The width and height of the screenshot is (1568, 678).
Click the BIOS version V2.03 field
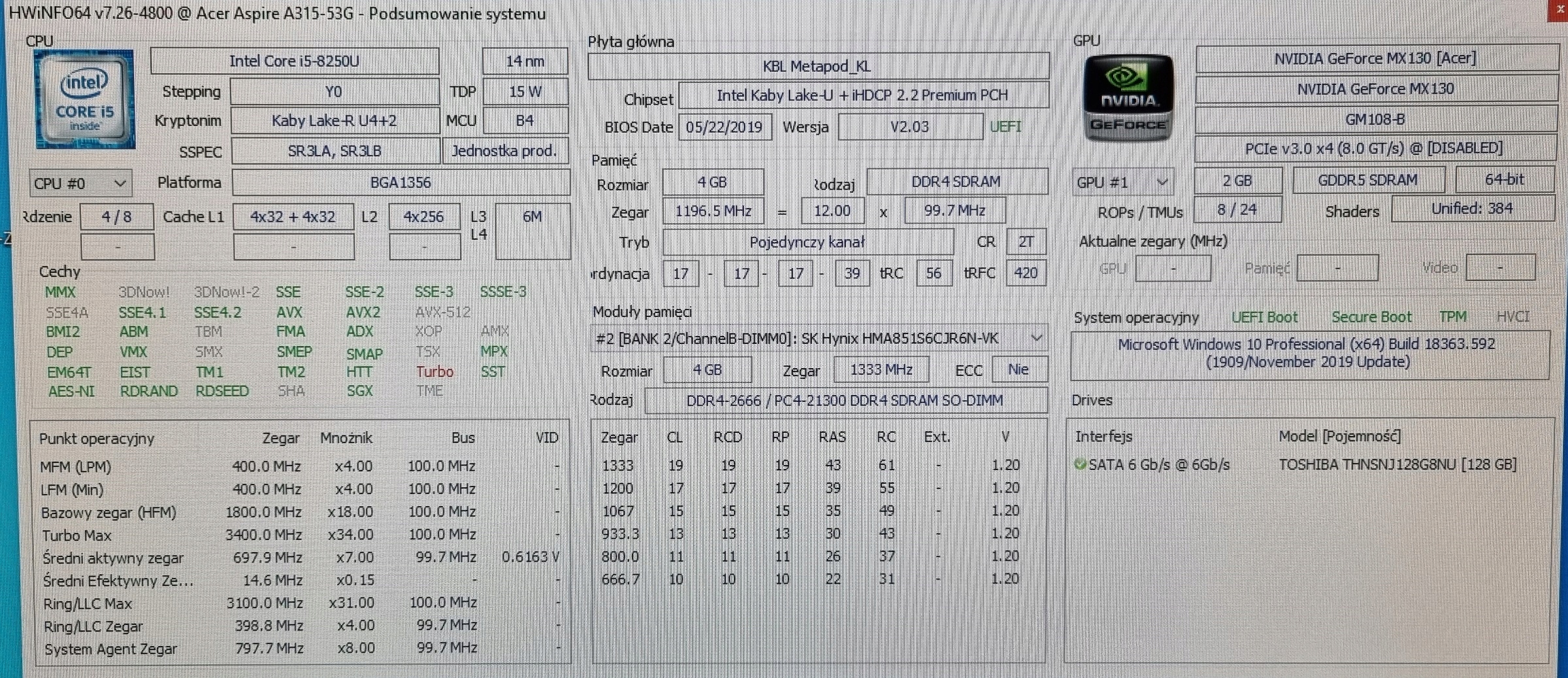pos(910,126)
